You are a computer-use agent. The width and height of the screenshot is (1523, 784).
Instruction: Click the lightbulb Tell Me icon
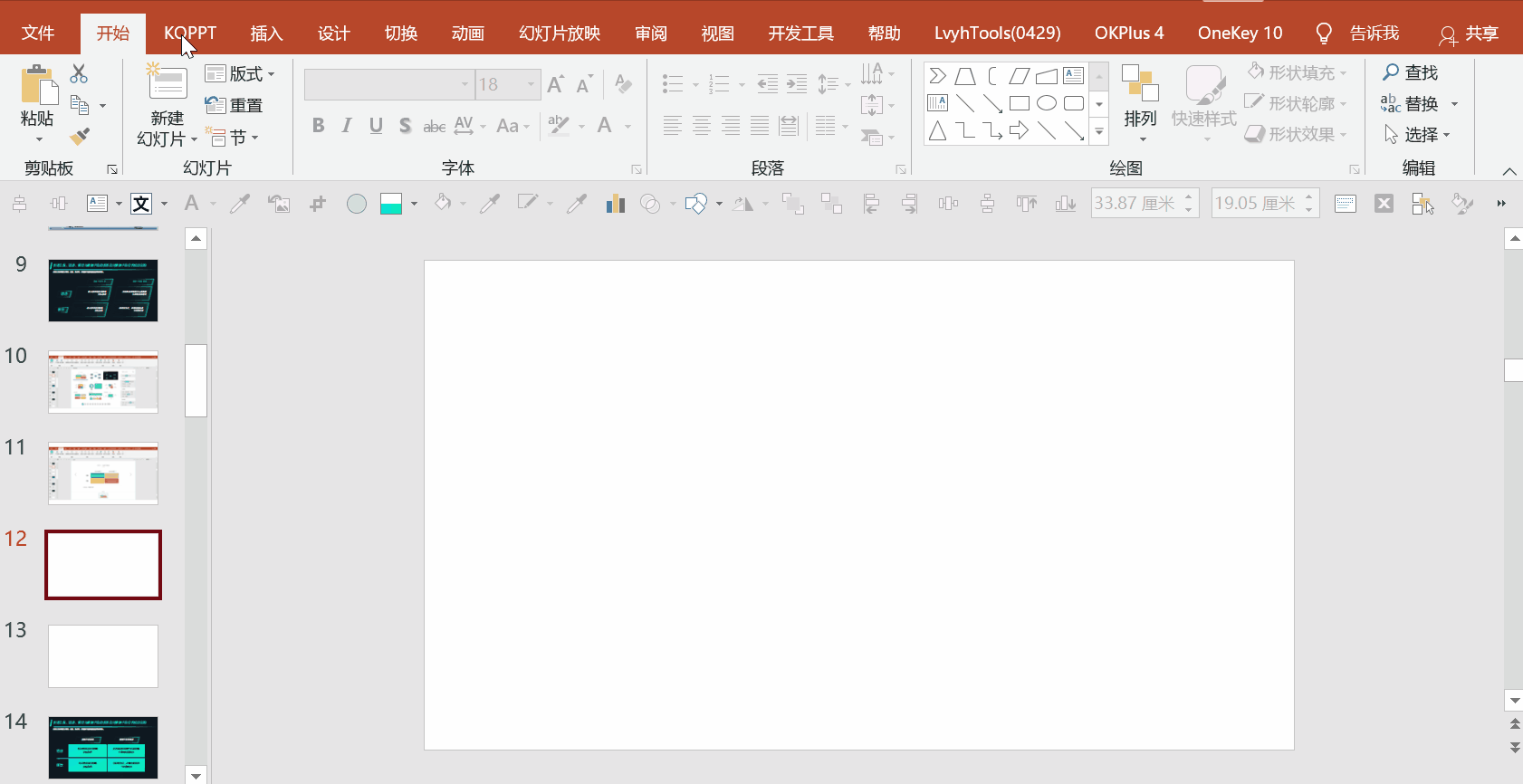coord(1324,33)
